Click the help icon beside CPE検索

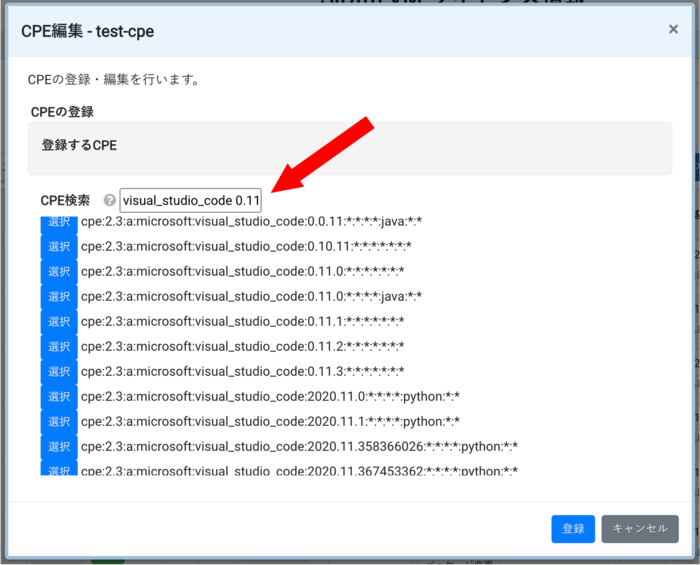[109, 200]
